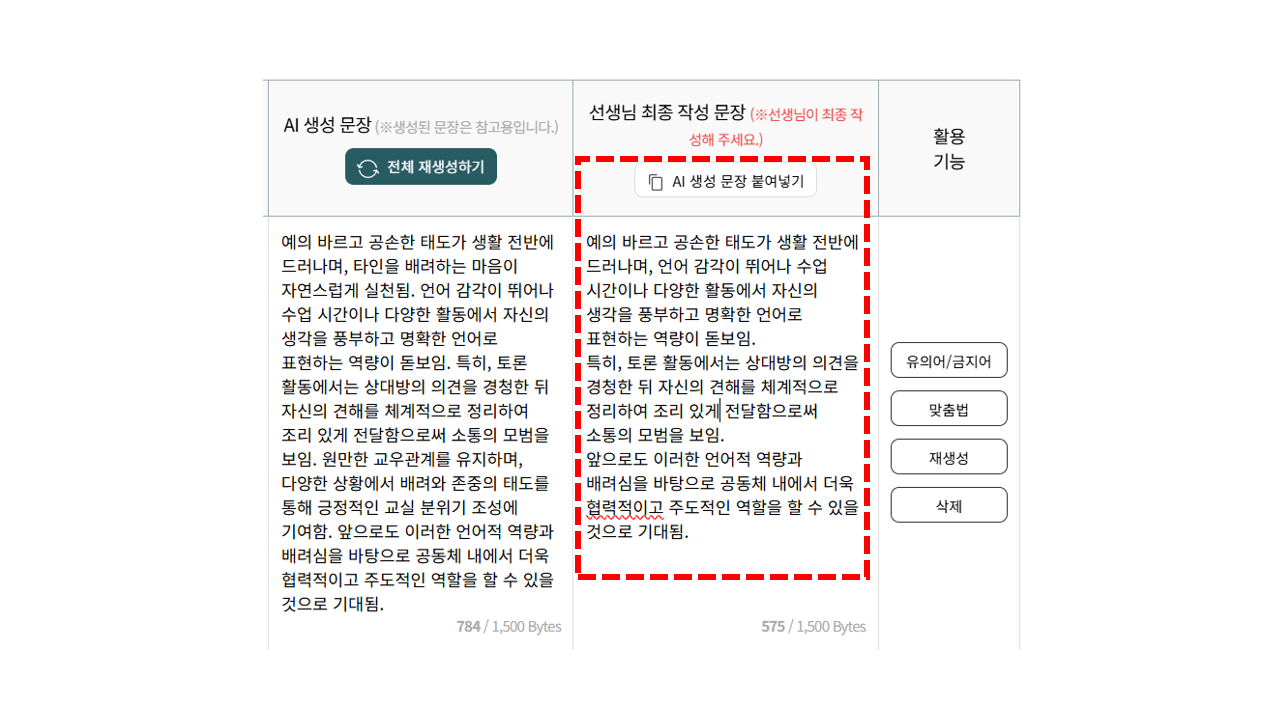Image resolution: width=1287 pixels, height=718 pixels.
Task: Open the 유의어/금지어 function
Action: [x=948, y=361]
